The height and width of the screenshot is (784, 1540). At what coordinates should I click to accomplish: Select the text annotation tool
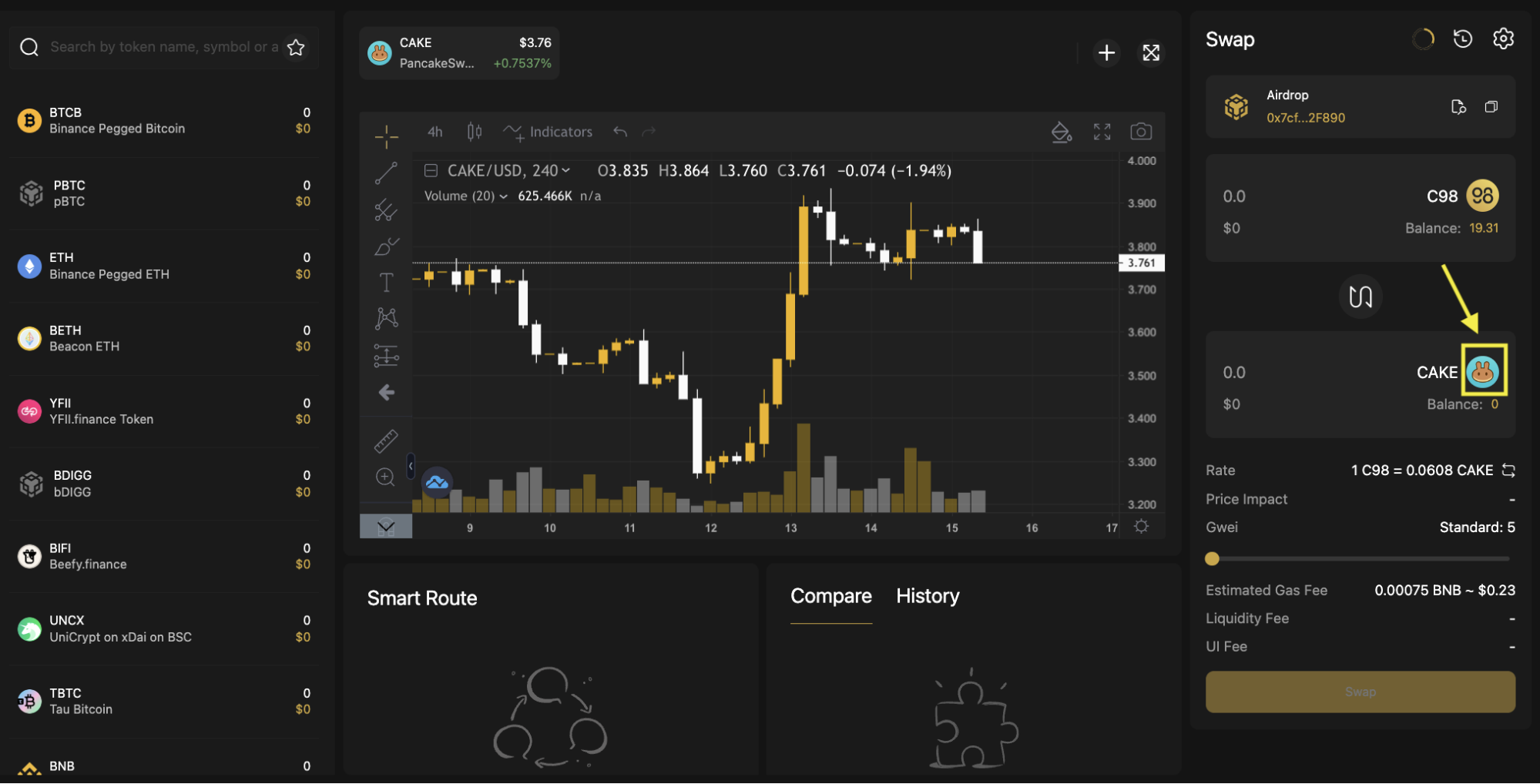(386, 283)
